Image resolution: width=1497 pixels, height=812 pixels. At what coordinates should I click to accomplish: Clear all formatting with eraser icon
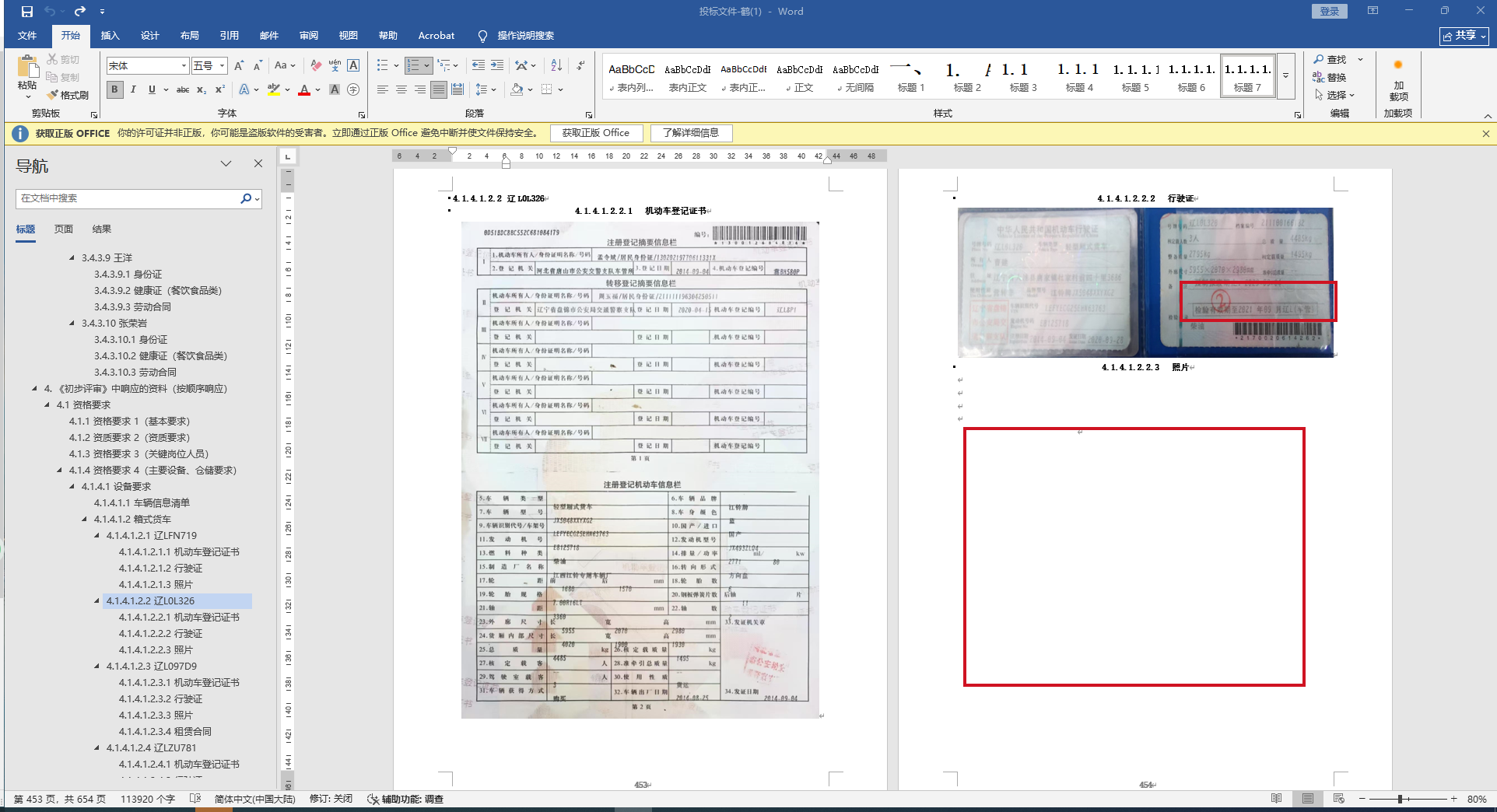coord(316,65)
